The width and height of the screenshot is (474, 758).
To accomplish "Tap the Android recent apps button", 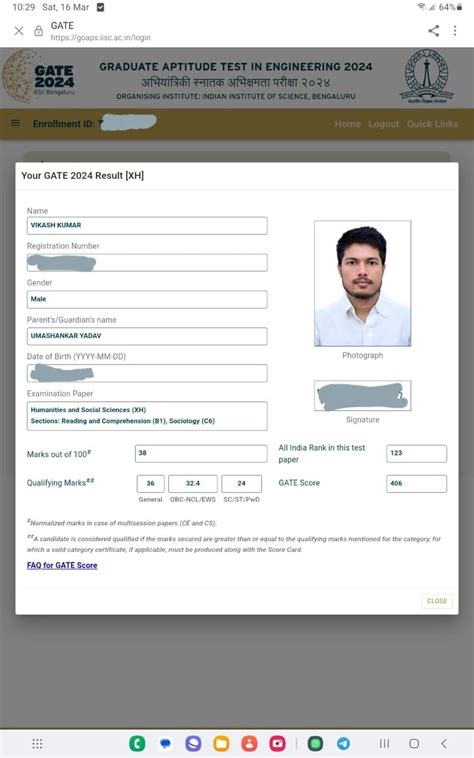I will (384, 743).
